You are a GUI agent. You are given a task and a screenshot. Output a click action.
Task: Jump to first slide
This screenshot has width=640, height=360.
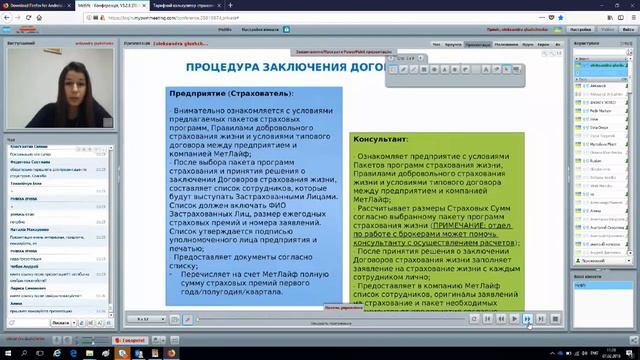coord(487,319)
